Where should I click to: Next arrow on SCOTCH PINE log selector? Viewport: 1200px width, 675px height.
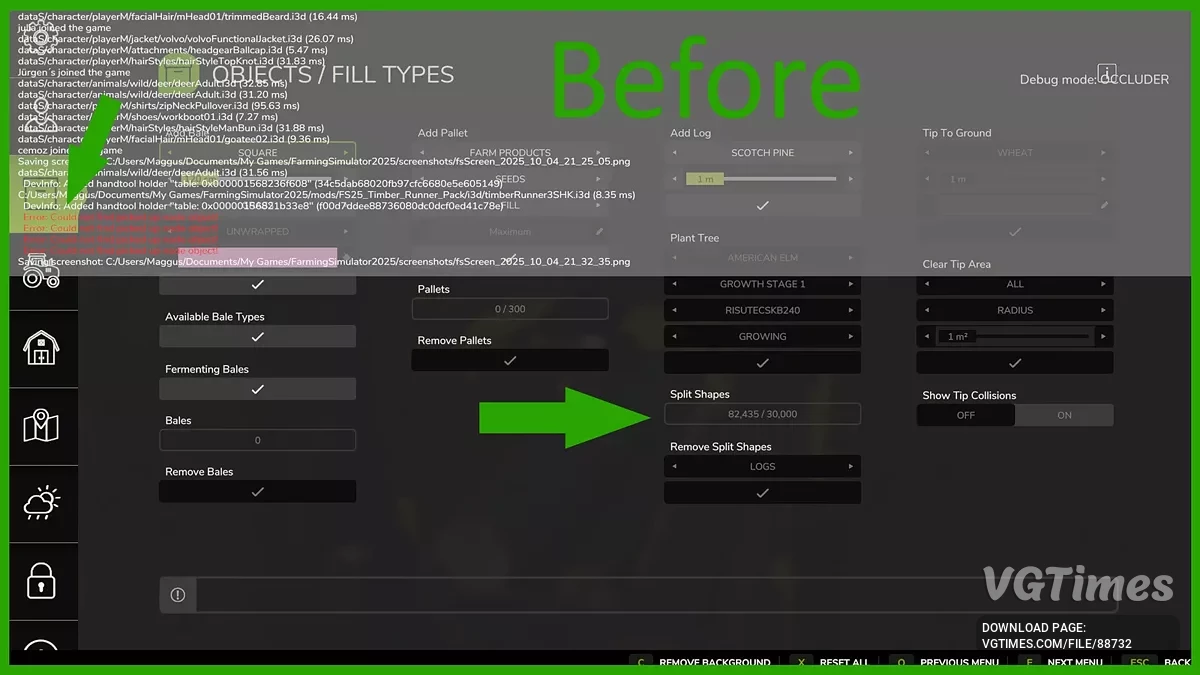[x=851, y=153]
